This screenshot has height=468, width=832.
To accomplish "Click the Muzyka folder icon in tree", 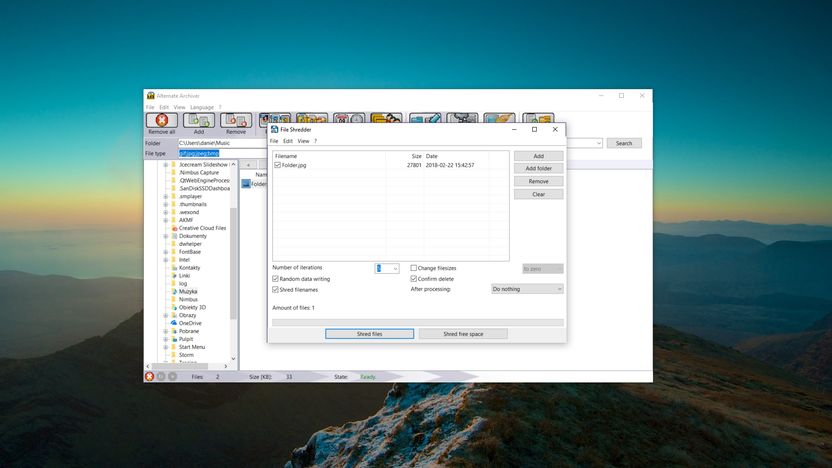I will [x=174, y=291].
